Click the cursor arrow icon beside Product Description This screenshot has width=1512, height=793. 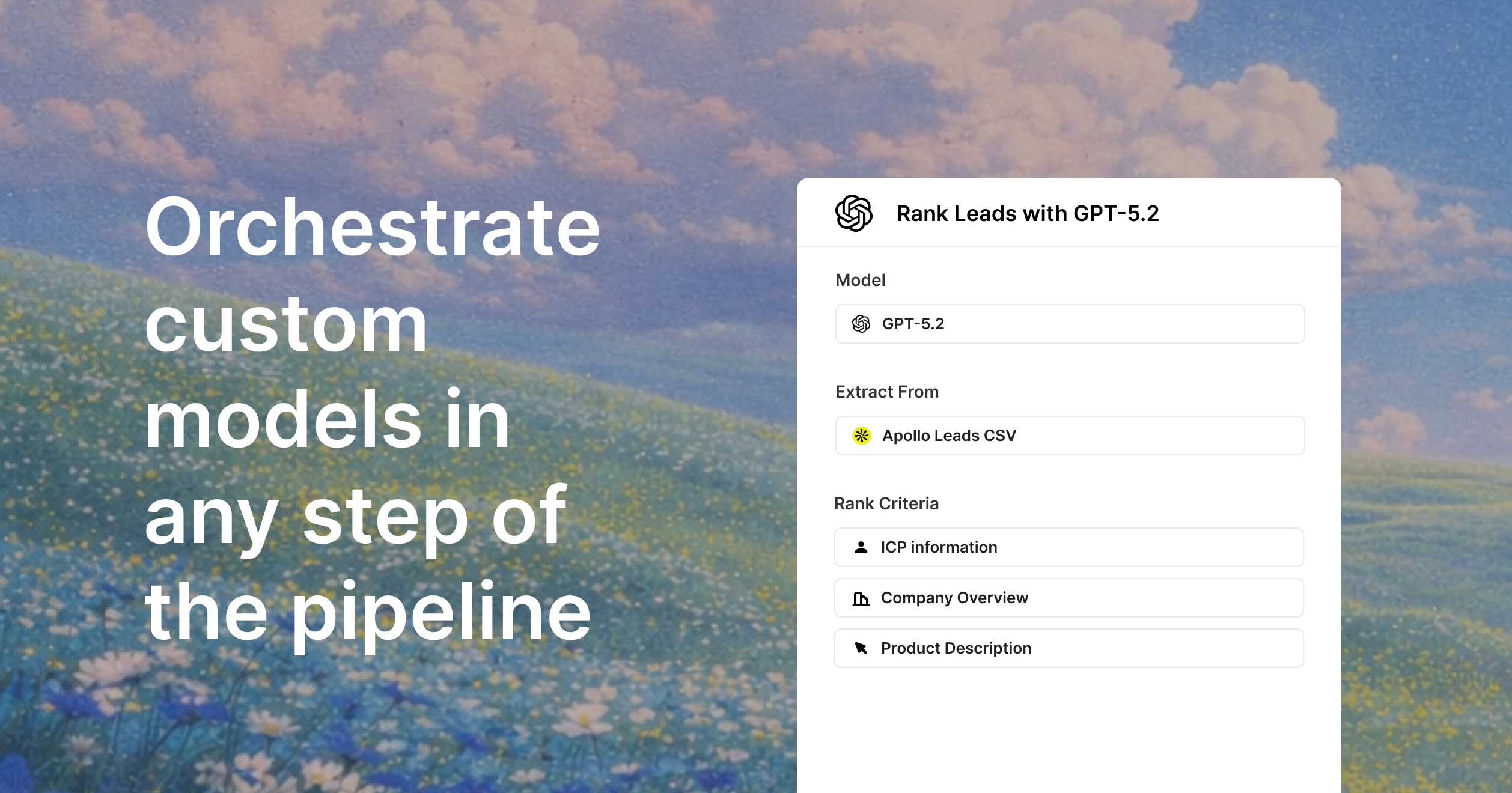pos(861,648)
